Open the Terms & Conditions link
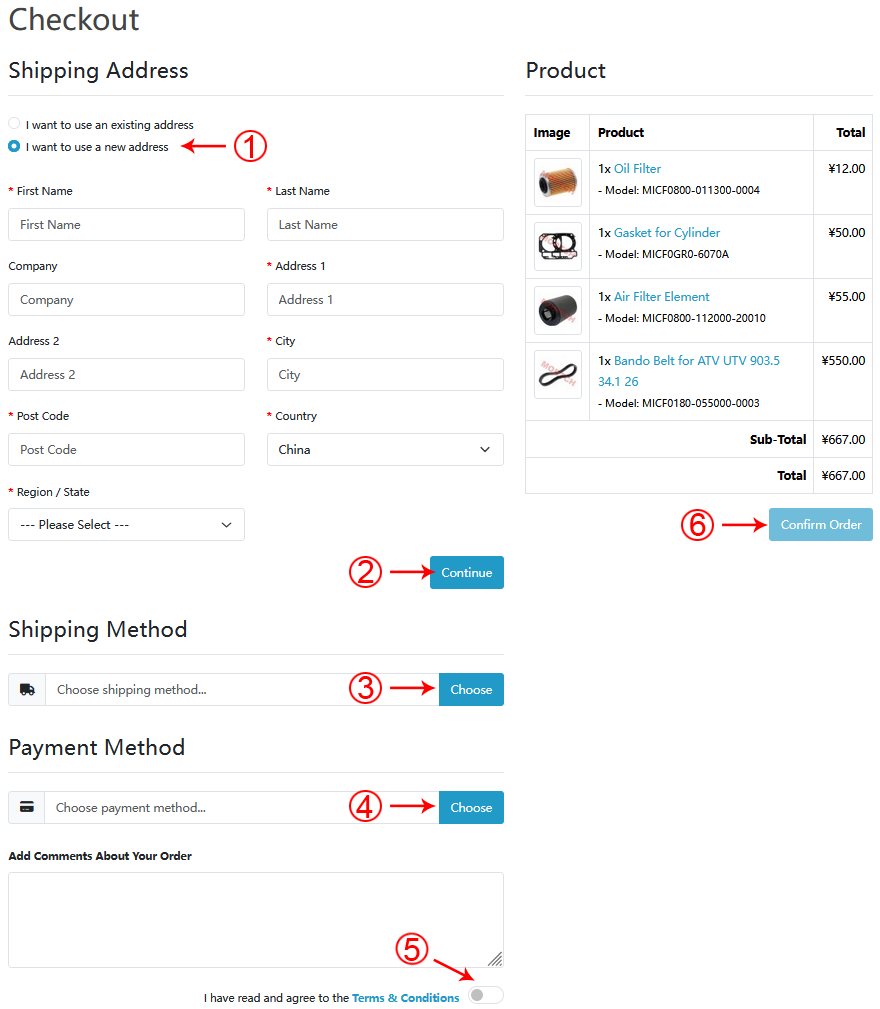This screenshot has width=880, height=1009. pyautogui.click(x=405, y=997)
